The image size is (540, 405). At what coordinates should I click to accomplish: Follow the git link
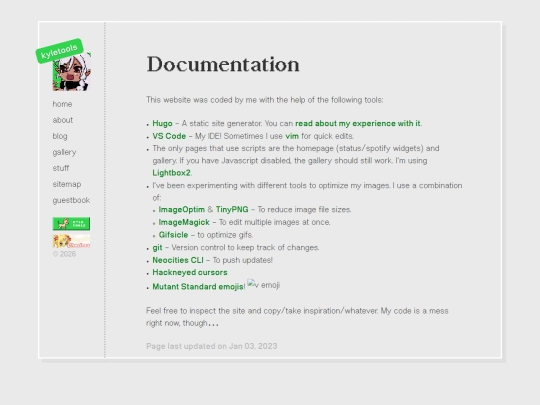click(x=157, y=248)
